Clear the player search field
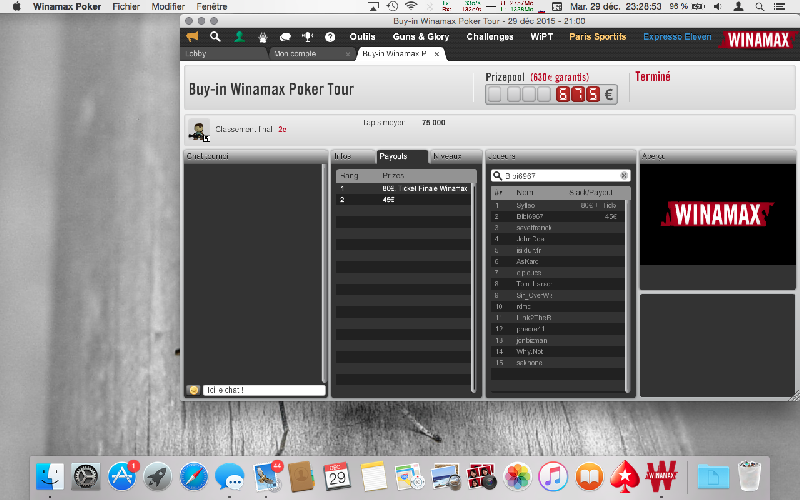 click(624, 175)
